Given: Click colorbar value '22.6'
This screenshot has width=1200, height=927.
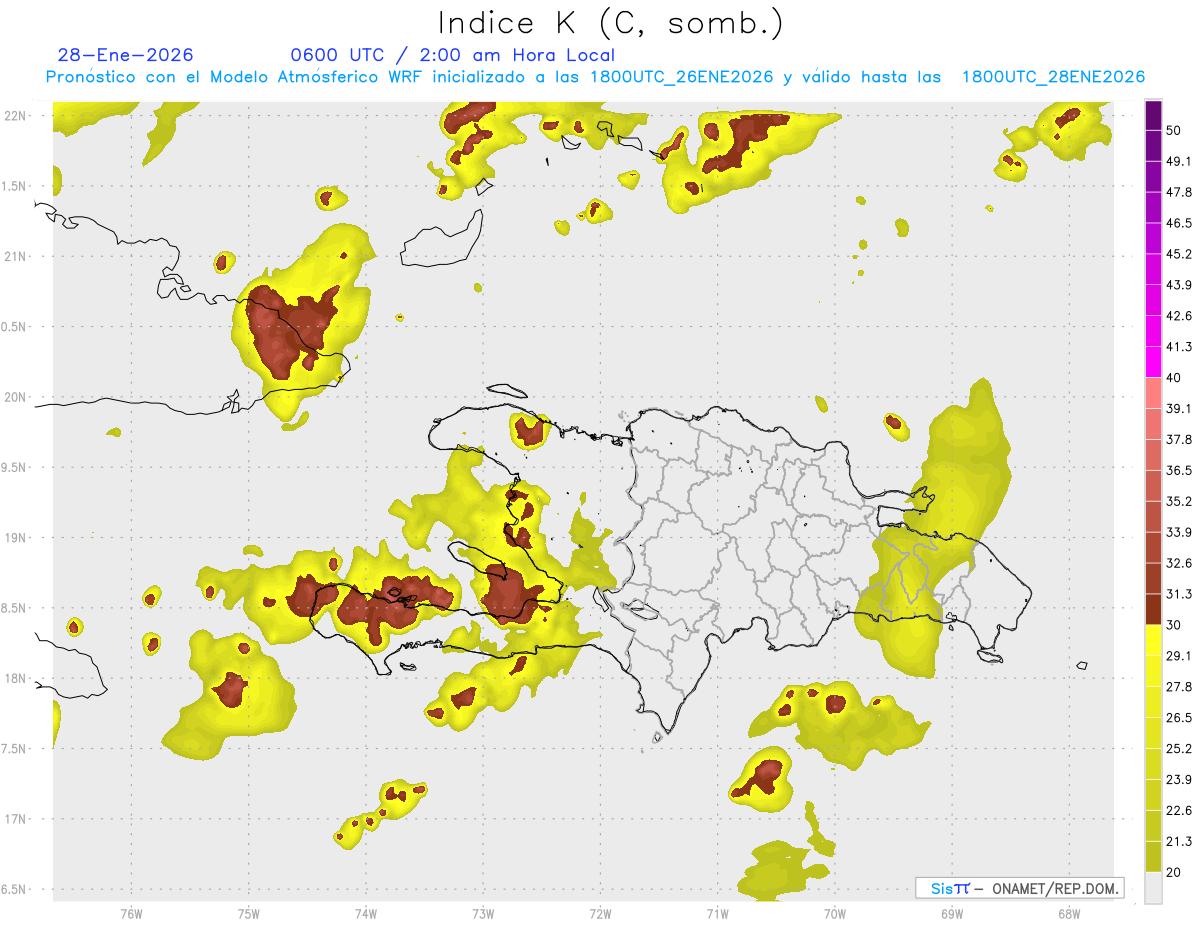Looking at the screenshot, I should coord(1179,811).
